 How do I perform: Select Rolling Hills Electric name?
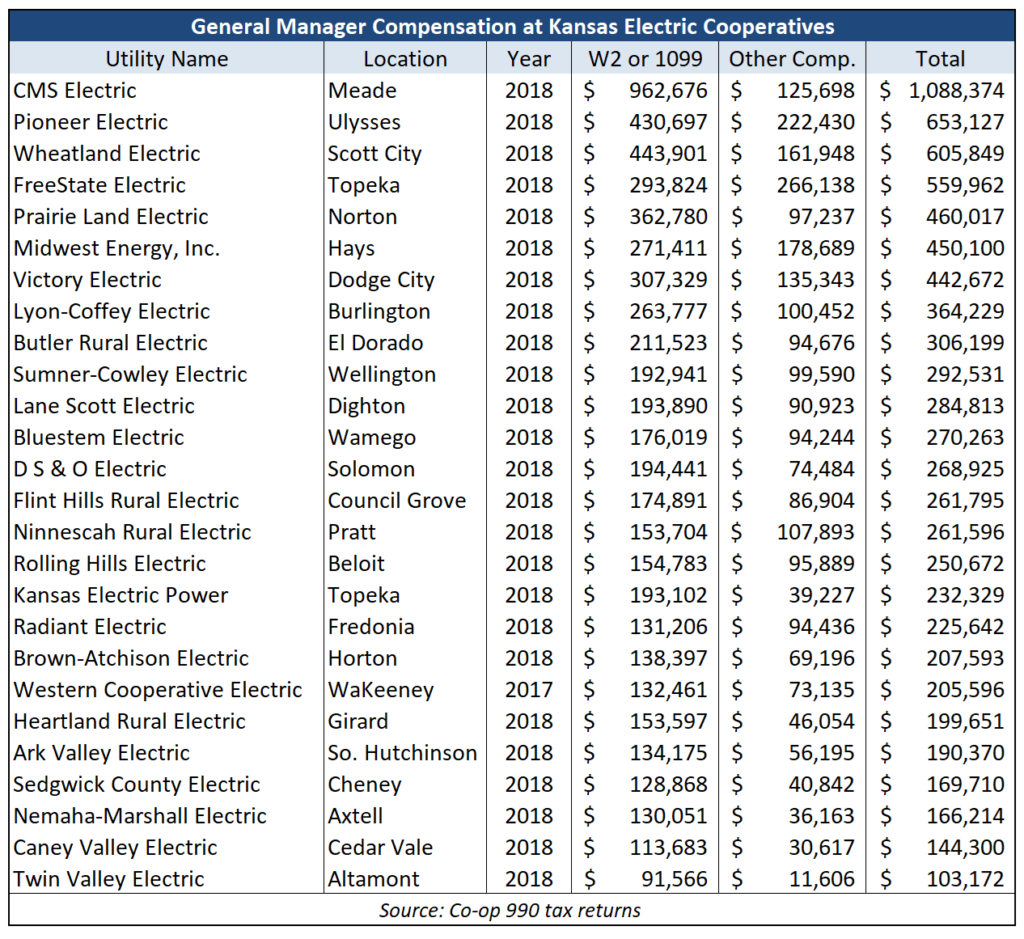coord(110,564)
